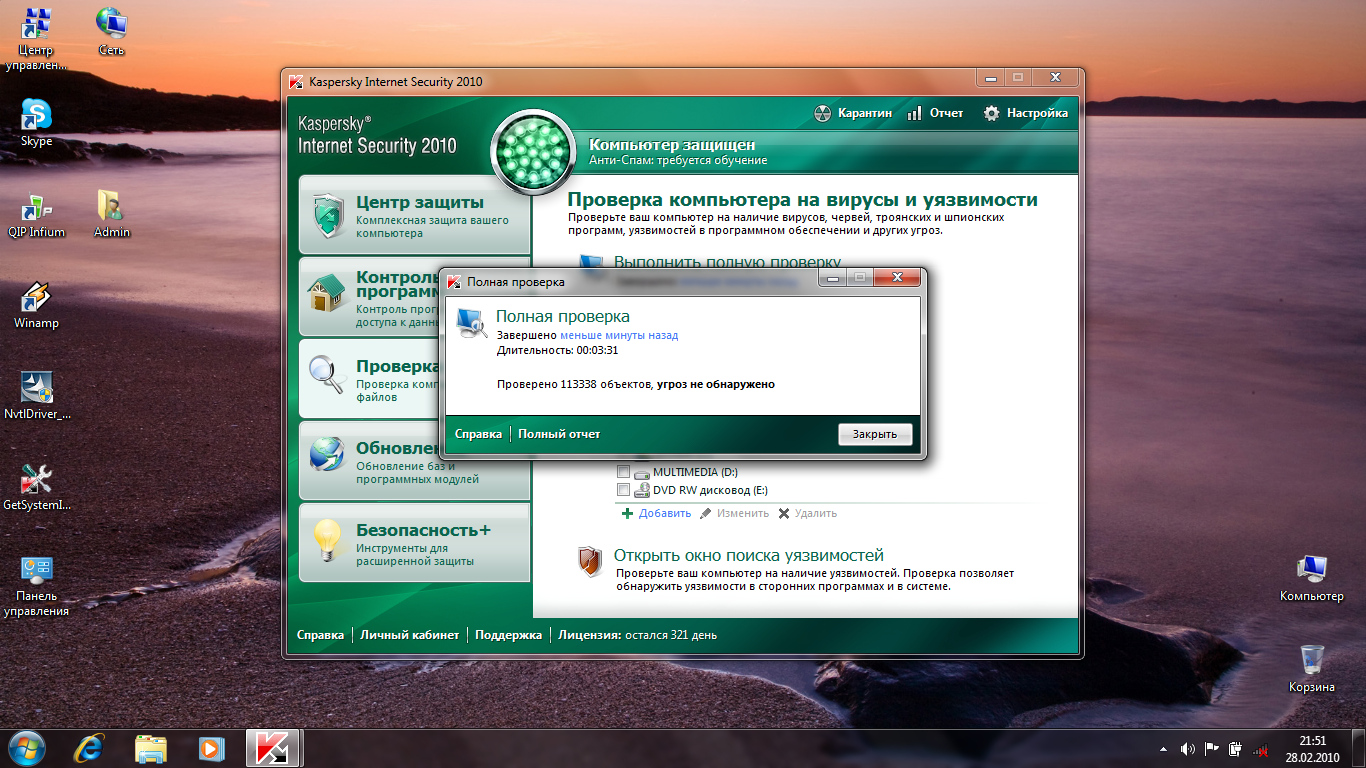Viewport: 1366px width, 768px height.
Task: Launch Internet Explorer from taskbar
Action: coord(90,748)
